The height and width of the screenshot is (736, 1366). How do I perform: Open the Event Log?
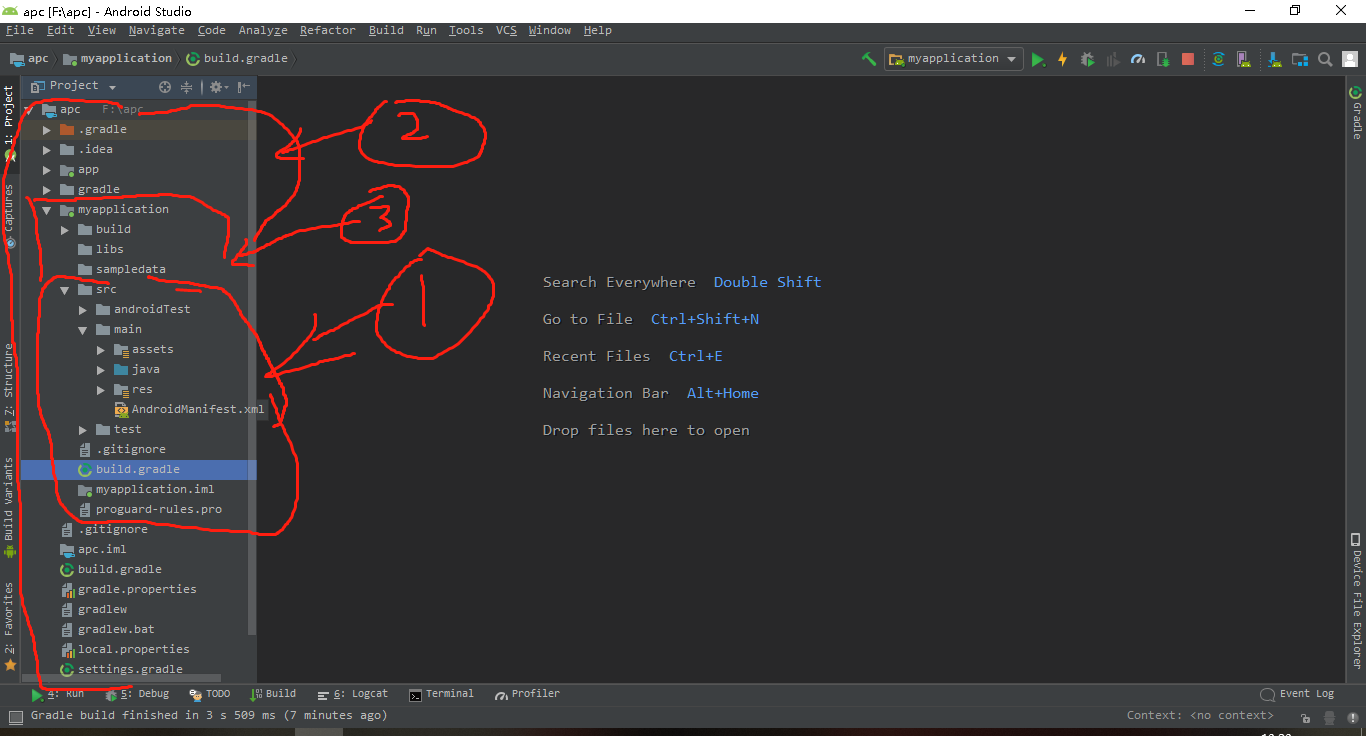coord(1297,694)
